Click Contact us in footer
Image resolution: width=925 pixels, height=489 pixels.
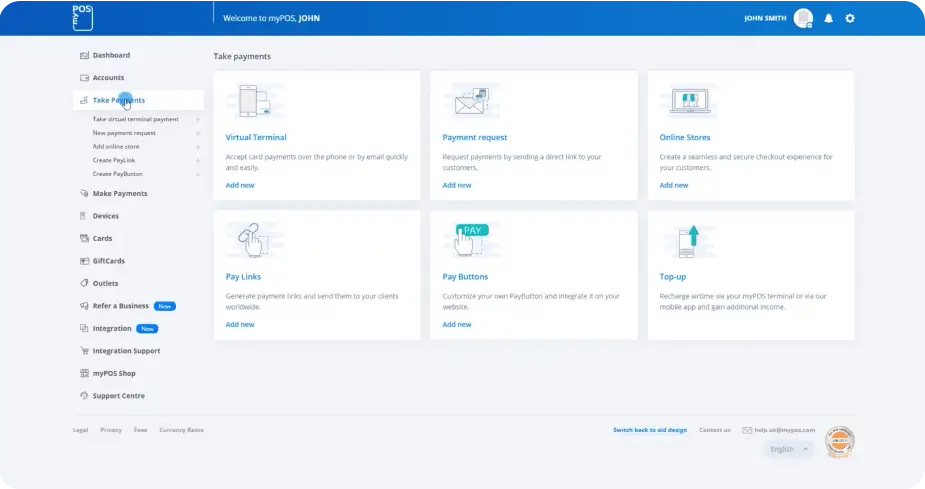[x=714, y=430]
